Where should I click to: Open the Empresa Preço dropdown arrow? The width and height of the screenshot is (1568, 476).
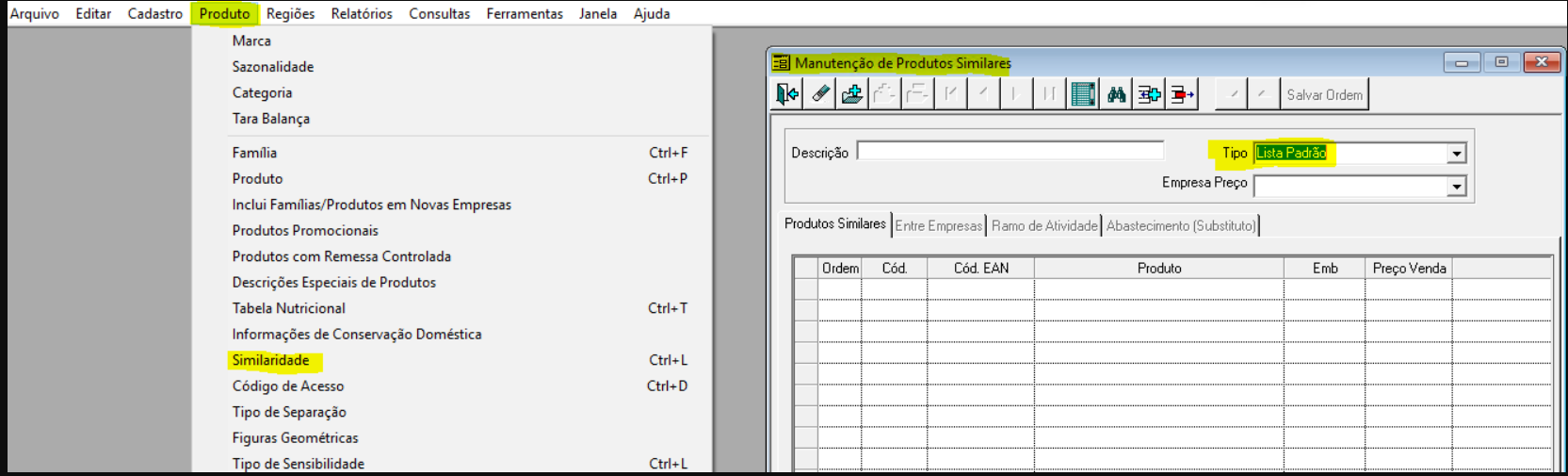[x=1457, y=187]
